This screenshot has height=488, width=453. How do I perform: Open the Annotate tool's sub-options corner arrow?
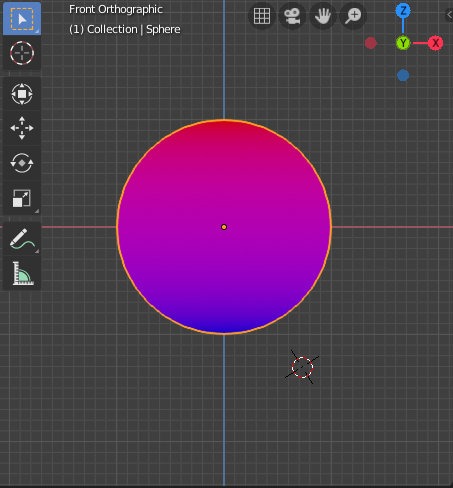coord(37,251)
